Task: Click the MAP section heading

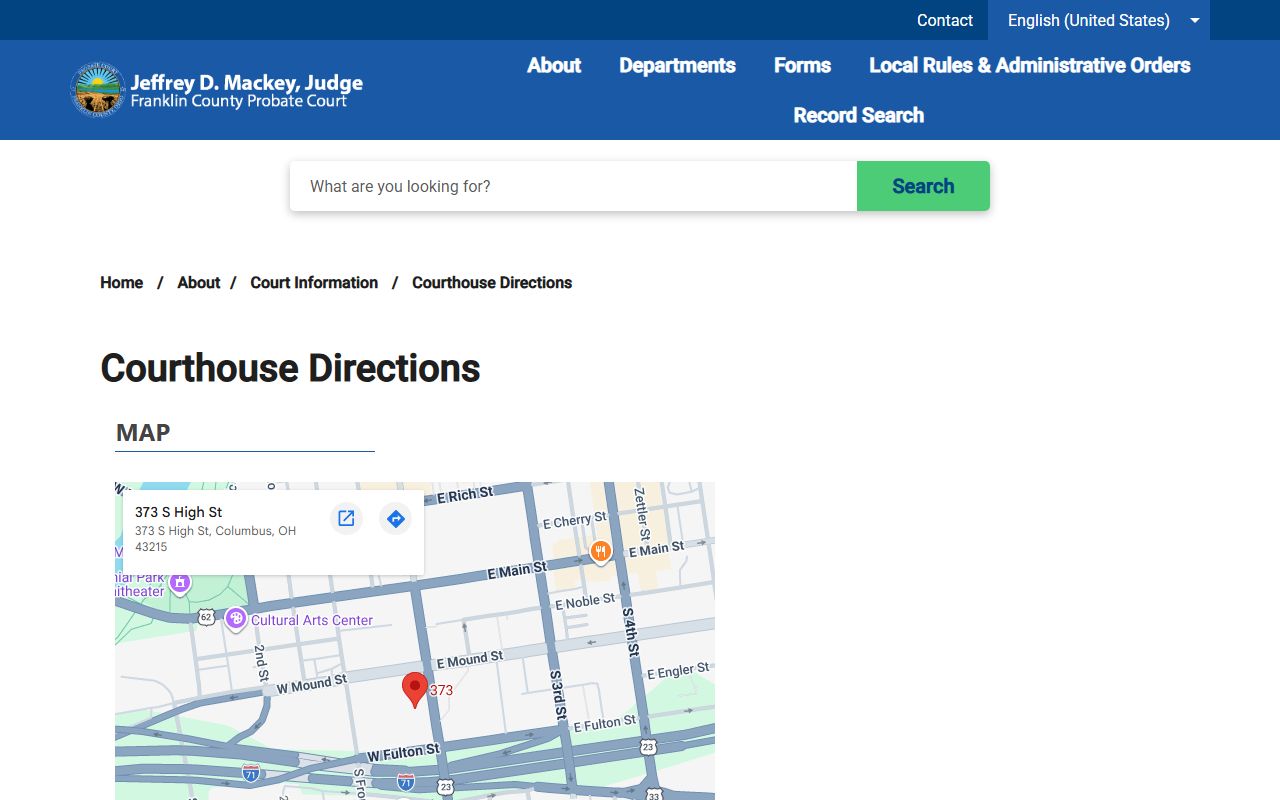Action: pyautogui.click(x=143, y=432)
